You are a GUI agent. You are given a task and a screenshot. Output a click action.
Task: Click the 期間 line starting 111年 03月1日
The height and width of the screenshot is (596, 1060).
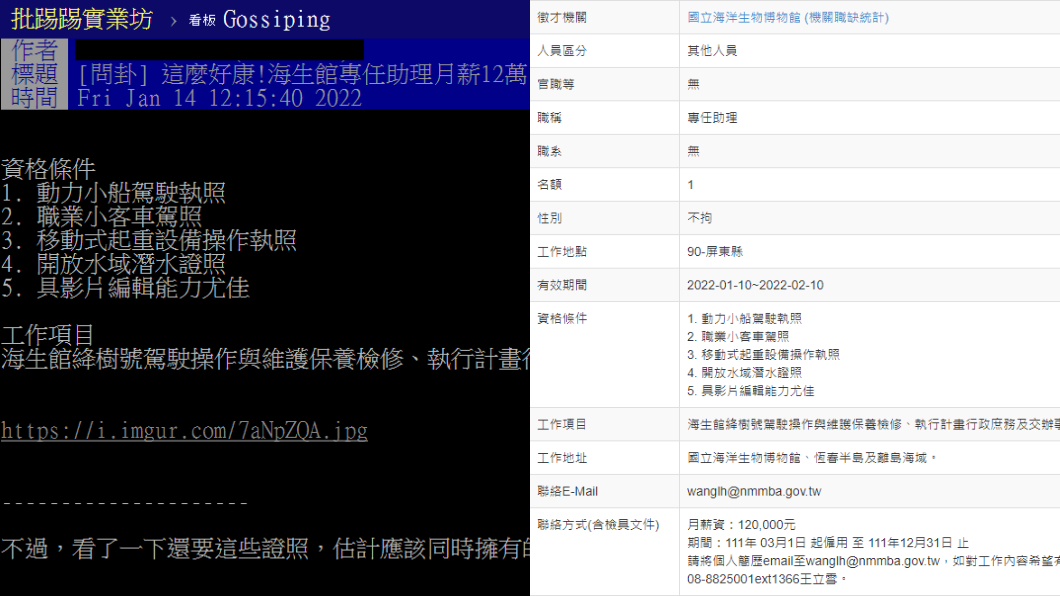pyautogui.click(x=827, y=543)
